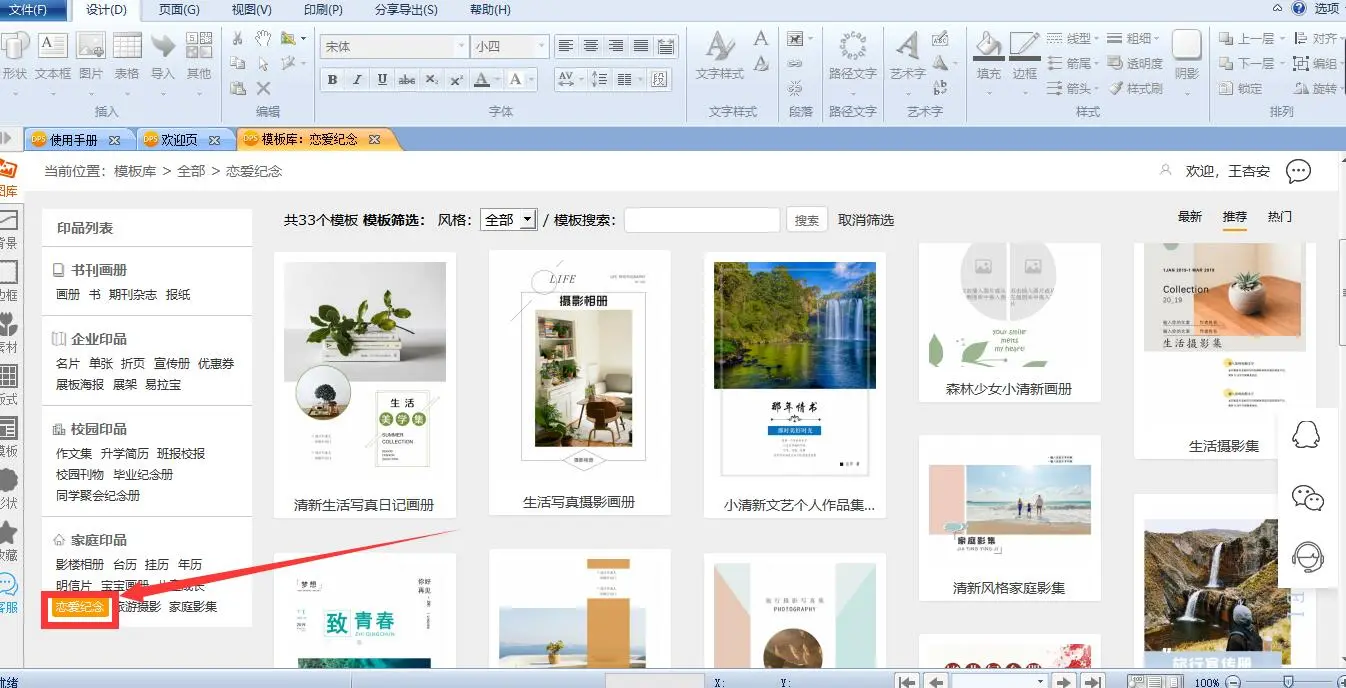Click the template search input field
This screenshot has width=1346, height=688.
coord(702,220)
